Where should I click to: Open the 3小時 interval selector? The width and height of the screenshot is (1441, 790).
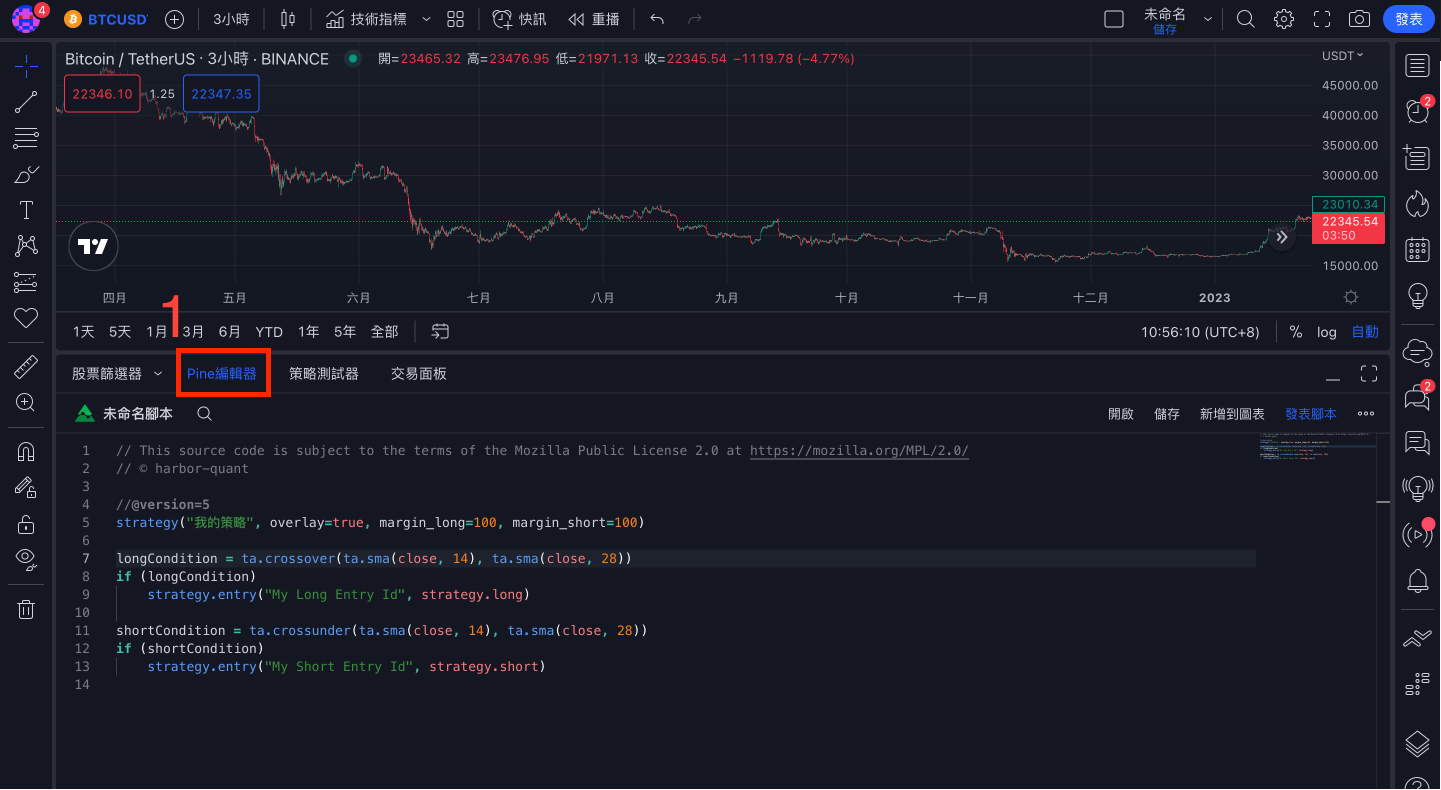(x=231, y=19)
